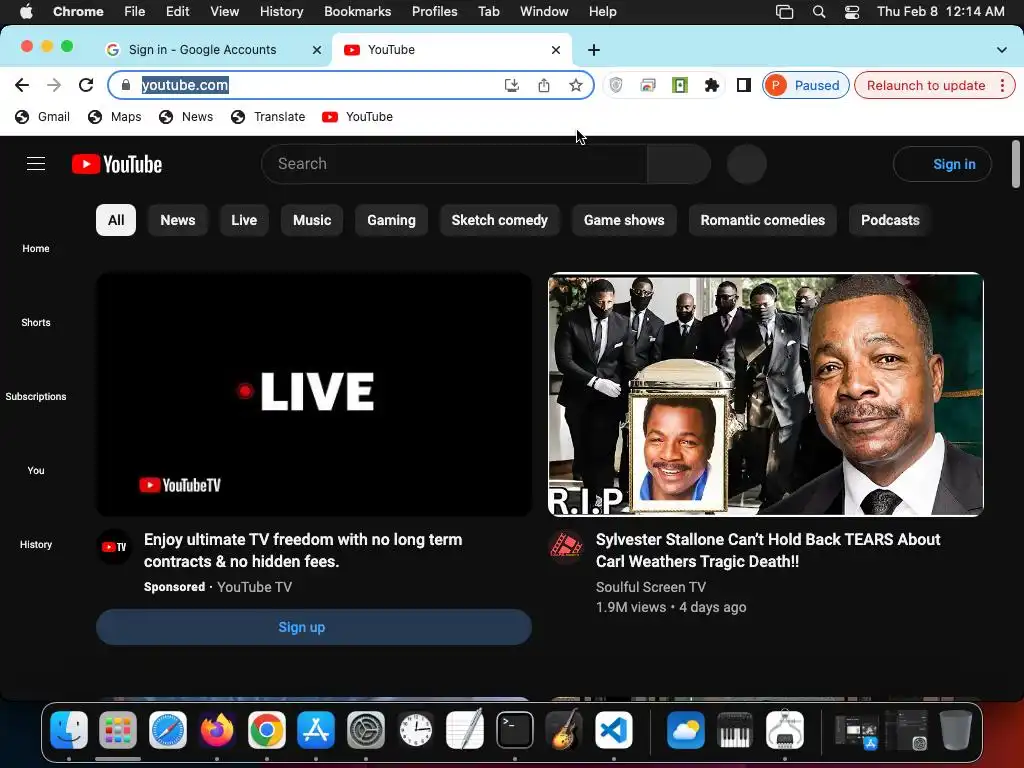Open the Bookmarks menu
The height and width of the screenshot is (768, 1024).
tap(357, 12)
